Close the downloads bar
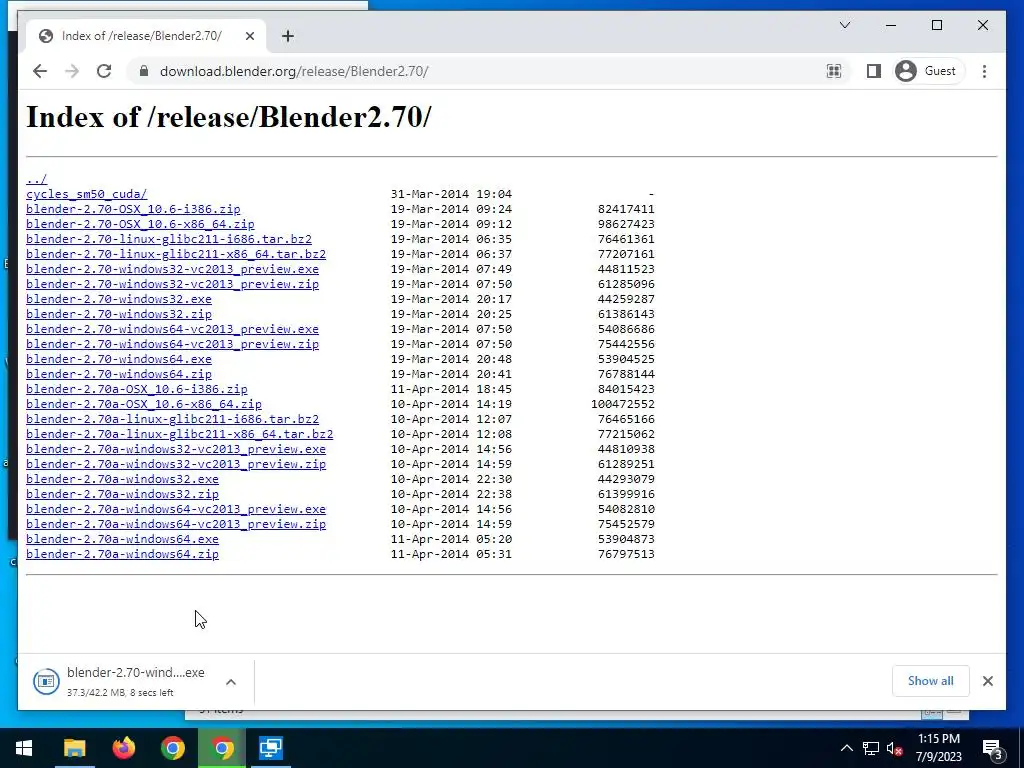The image size is (1024, 768). point(988,681)
